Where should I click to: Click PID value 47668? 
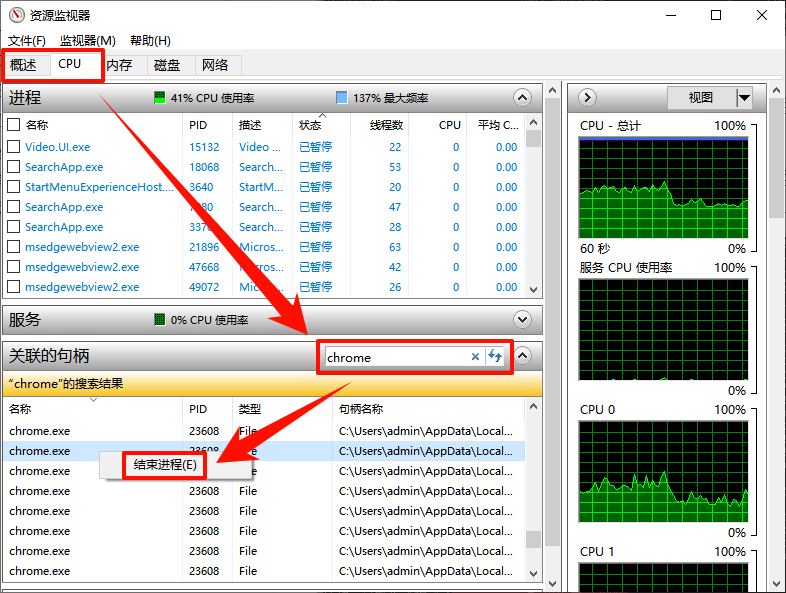pos(204,267)
